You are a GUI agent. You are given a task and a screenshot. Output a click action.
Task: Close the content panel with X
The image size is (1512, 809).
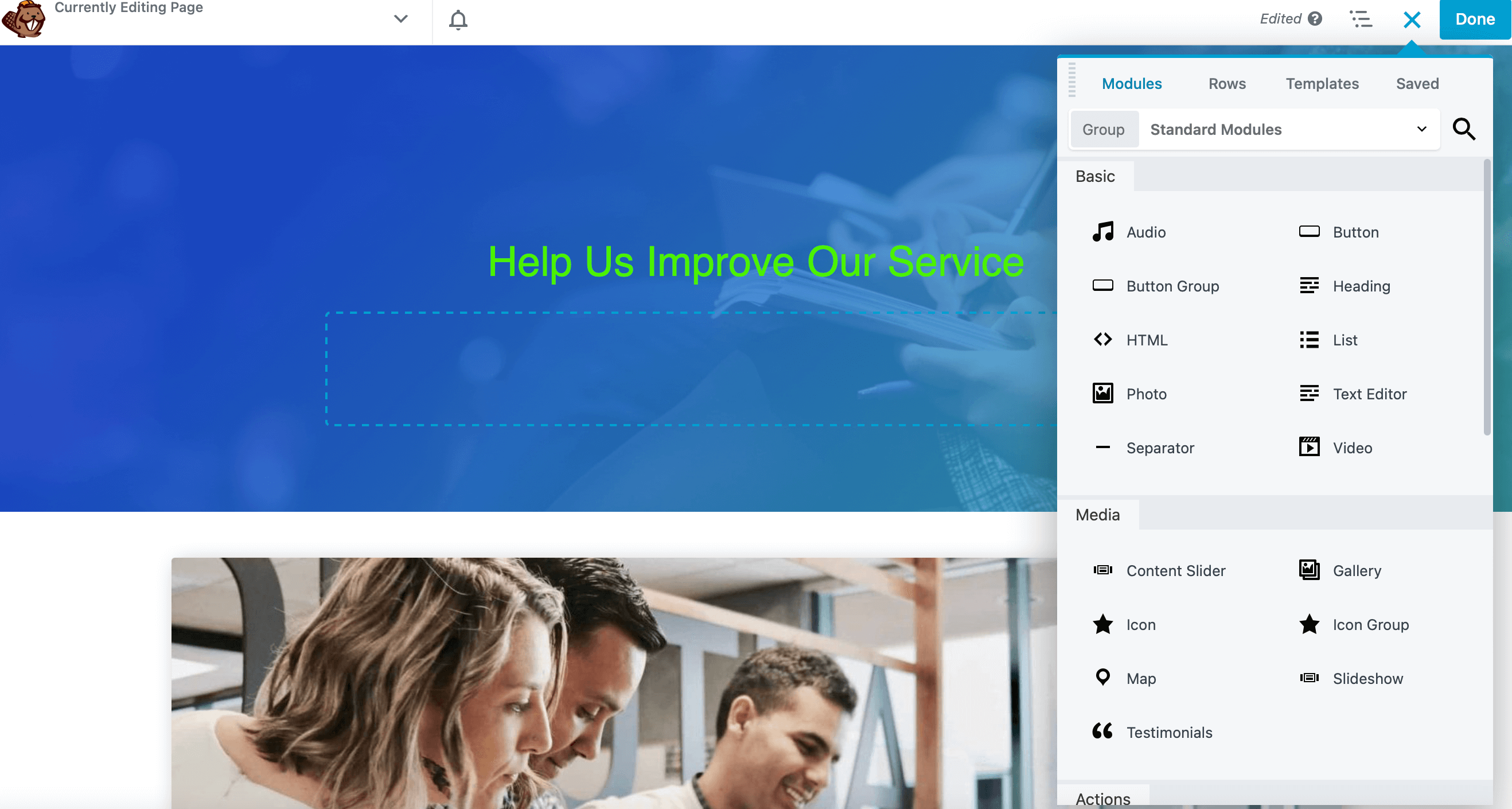coord(1412,20)
